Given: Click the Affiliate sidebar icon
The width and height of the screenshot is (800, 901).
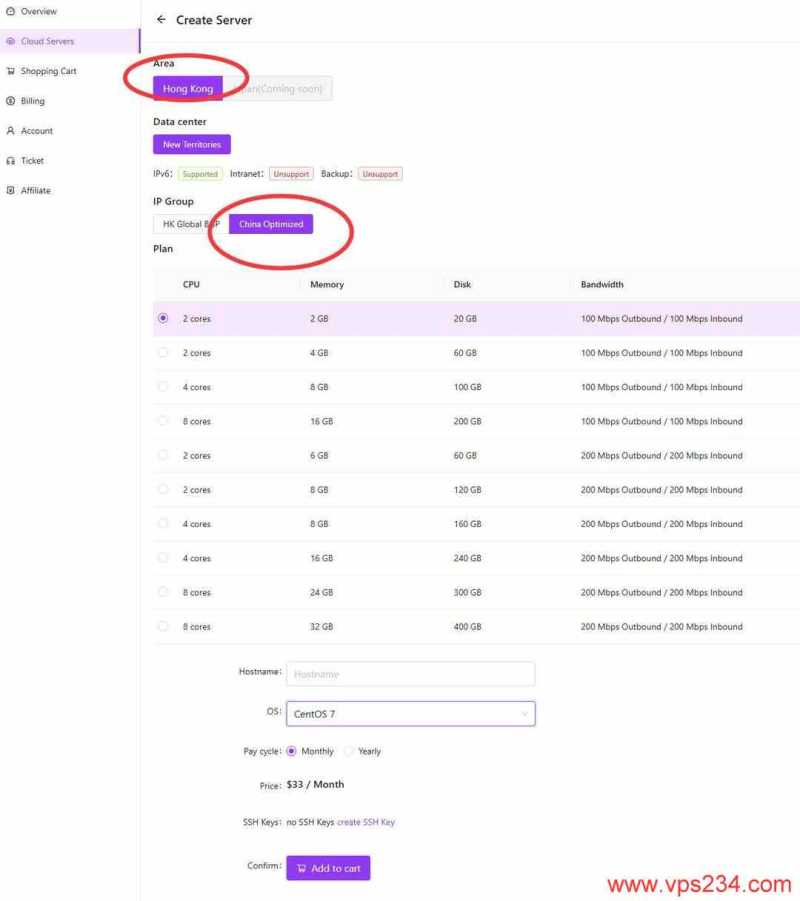Looking at the screenshot, I should click(10, 190).
